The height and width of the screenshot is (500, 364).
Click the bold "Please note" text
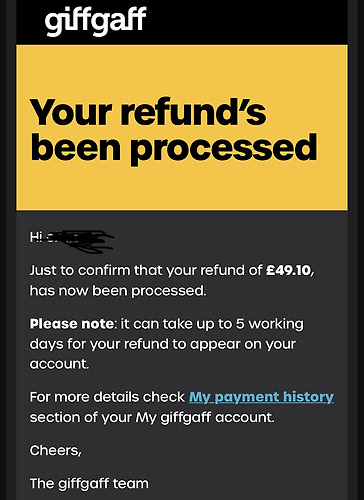(72, 324)
